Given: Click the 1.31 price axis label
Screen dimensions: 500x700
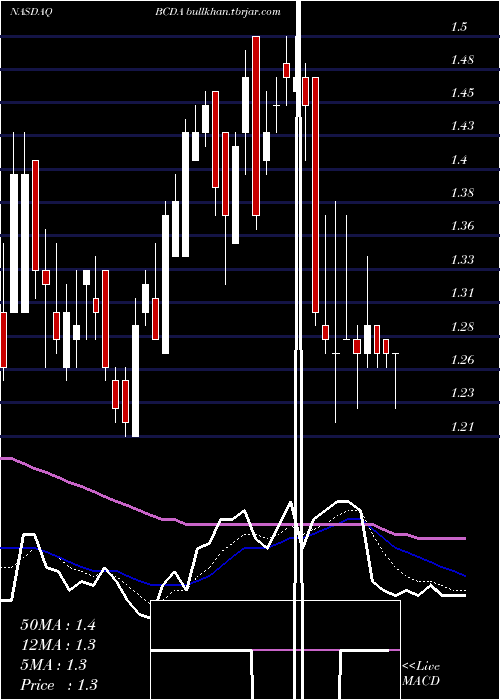Looking at the screenshot, I should click(462, 293).
